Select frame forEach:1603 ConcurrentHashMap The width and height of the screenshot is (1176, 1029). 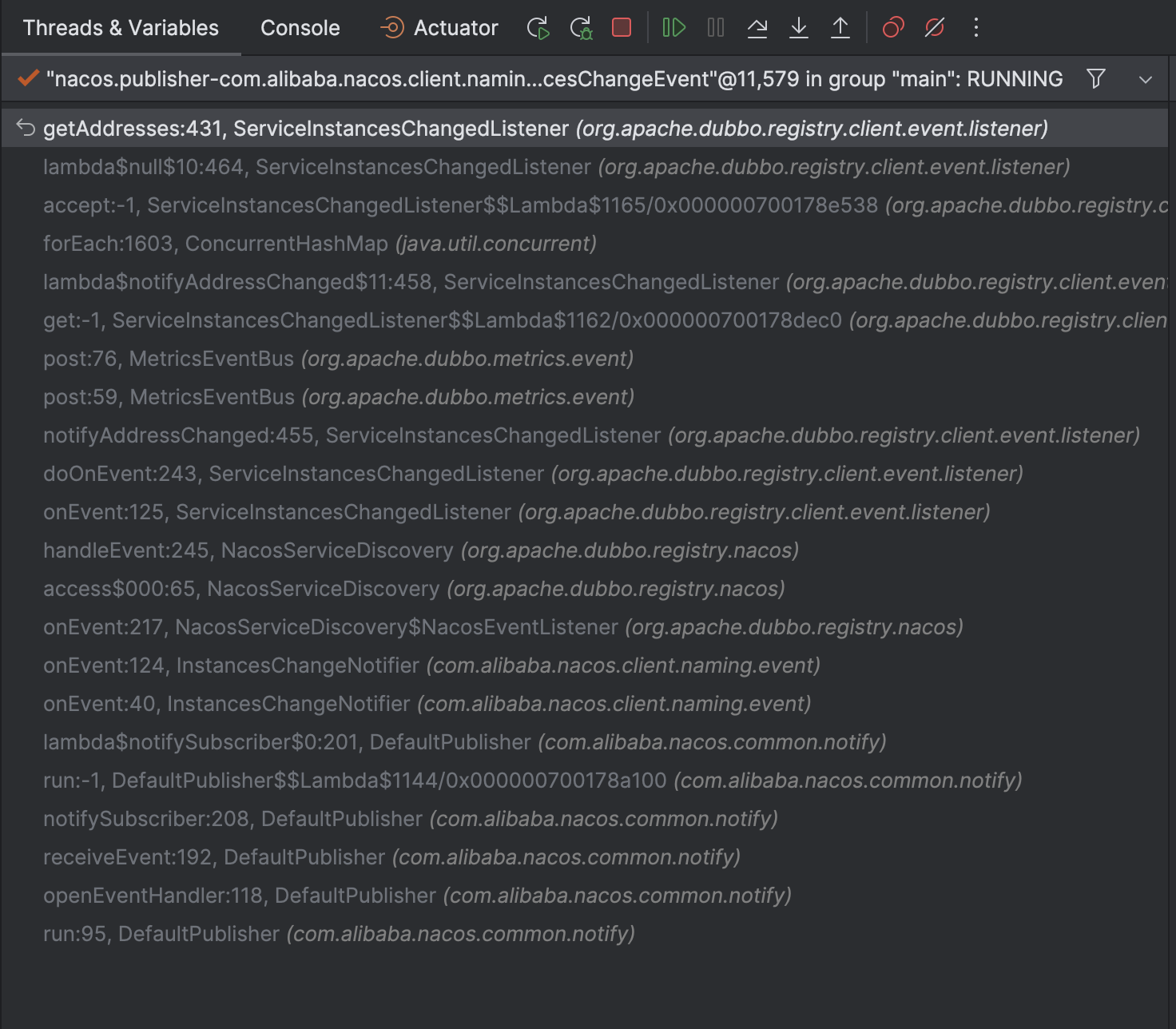(585, 244)
